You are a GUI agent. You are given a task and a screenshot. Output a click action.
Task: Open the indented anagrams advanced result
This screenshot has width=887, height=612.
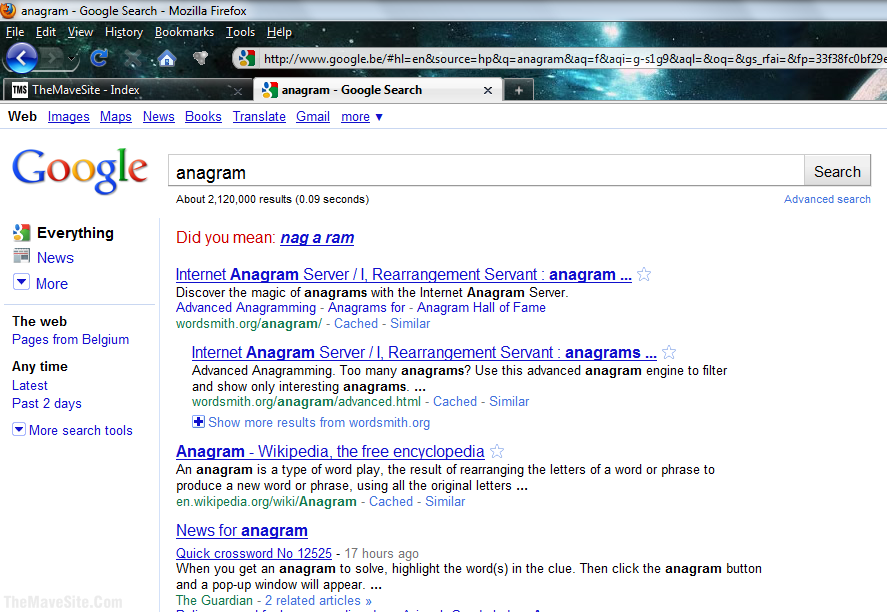[x=424, y=353]
